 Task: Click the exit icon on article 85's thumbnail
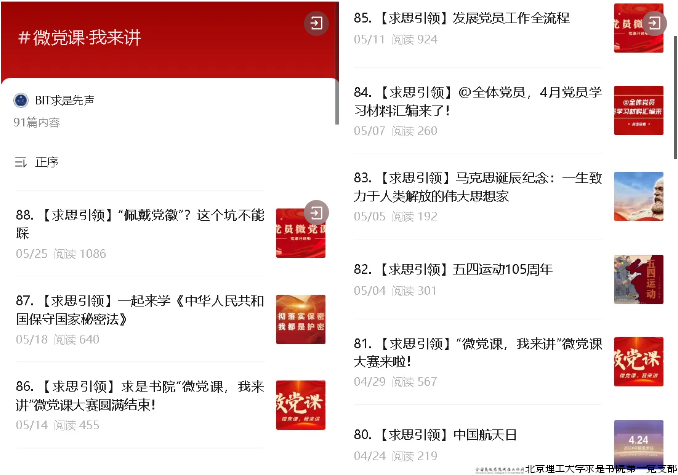[654, 22]
